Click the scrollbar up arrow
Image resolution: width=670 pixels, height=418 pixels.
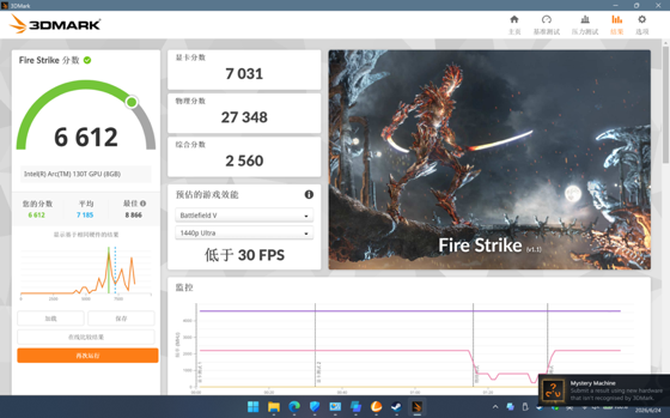pyautogui.click(x=666, y=43)
